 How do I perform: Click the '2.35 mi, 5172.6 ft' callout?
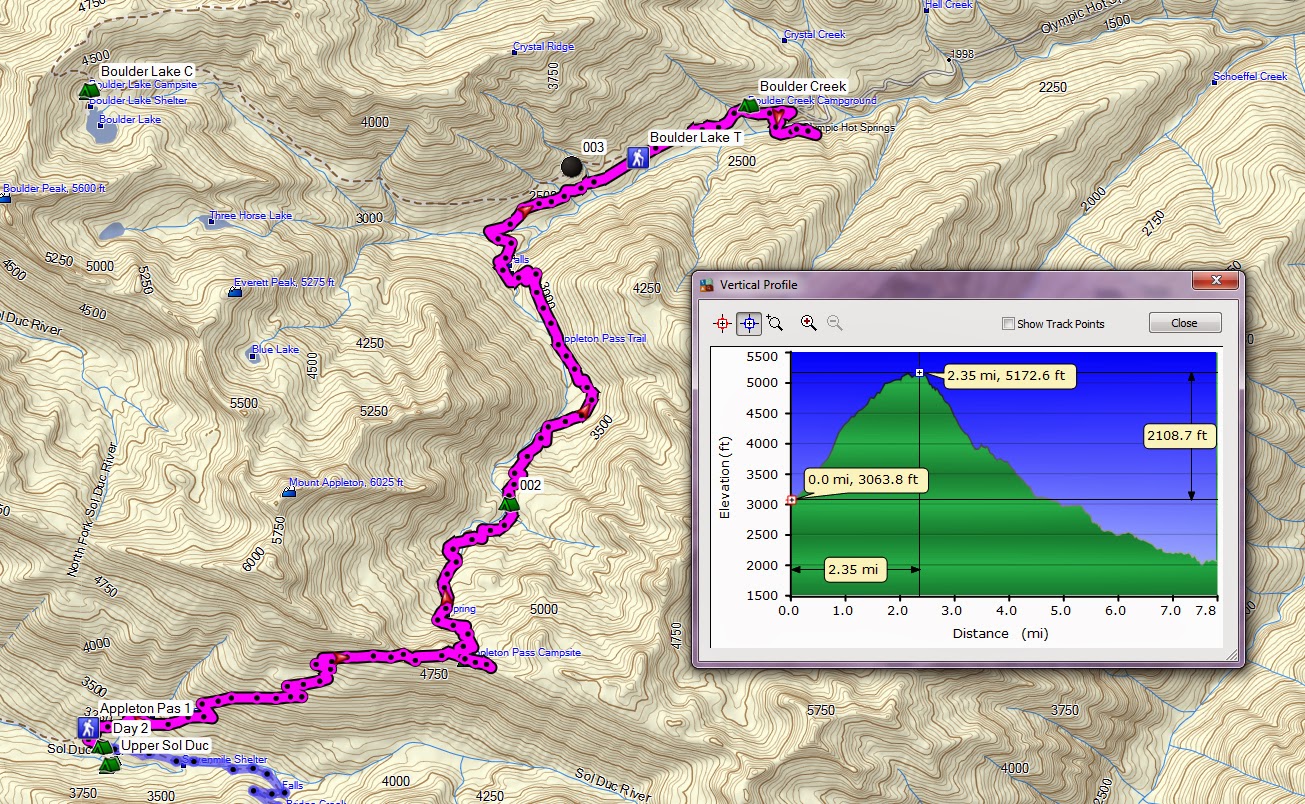pyautogui.click(x=1009, y=378)
